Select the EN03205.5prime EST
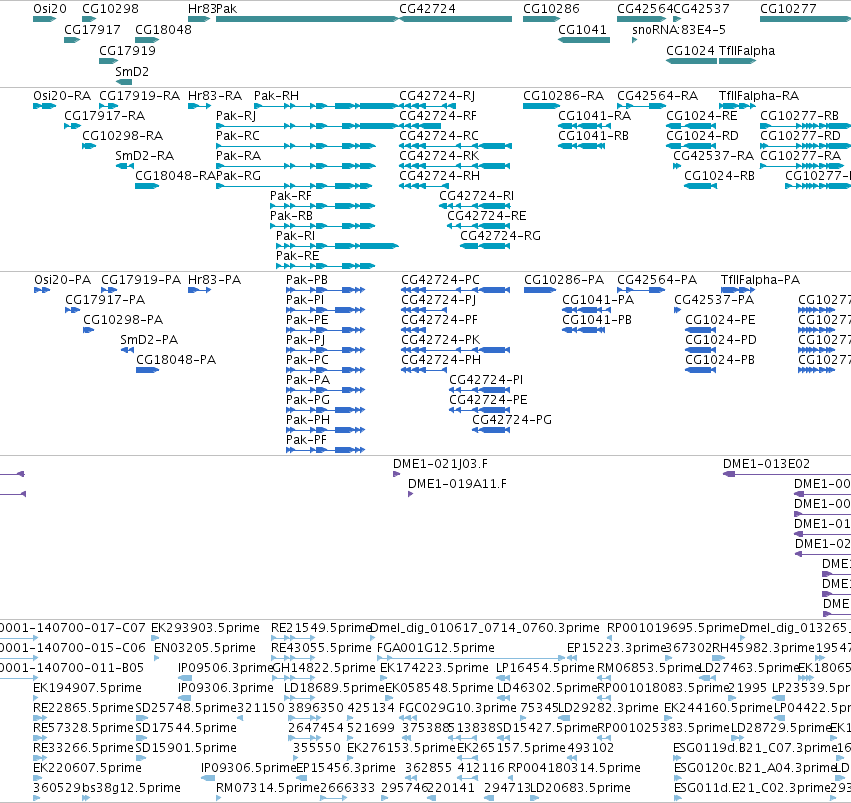Viewport: 851px width, 803px height. 157,658
